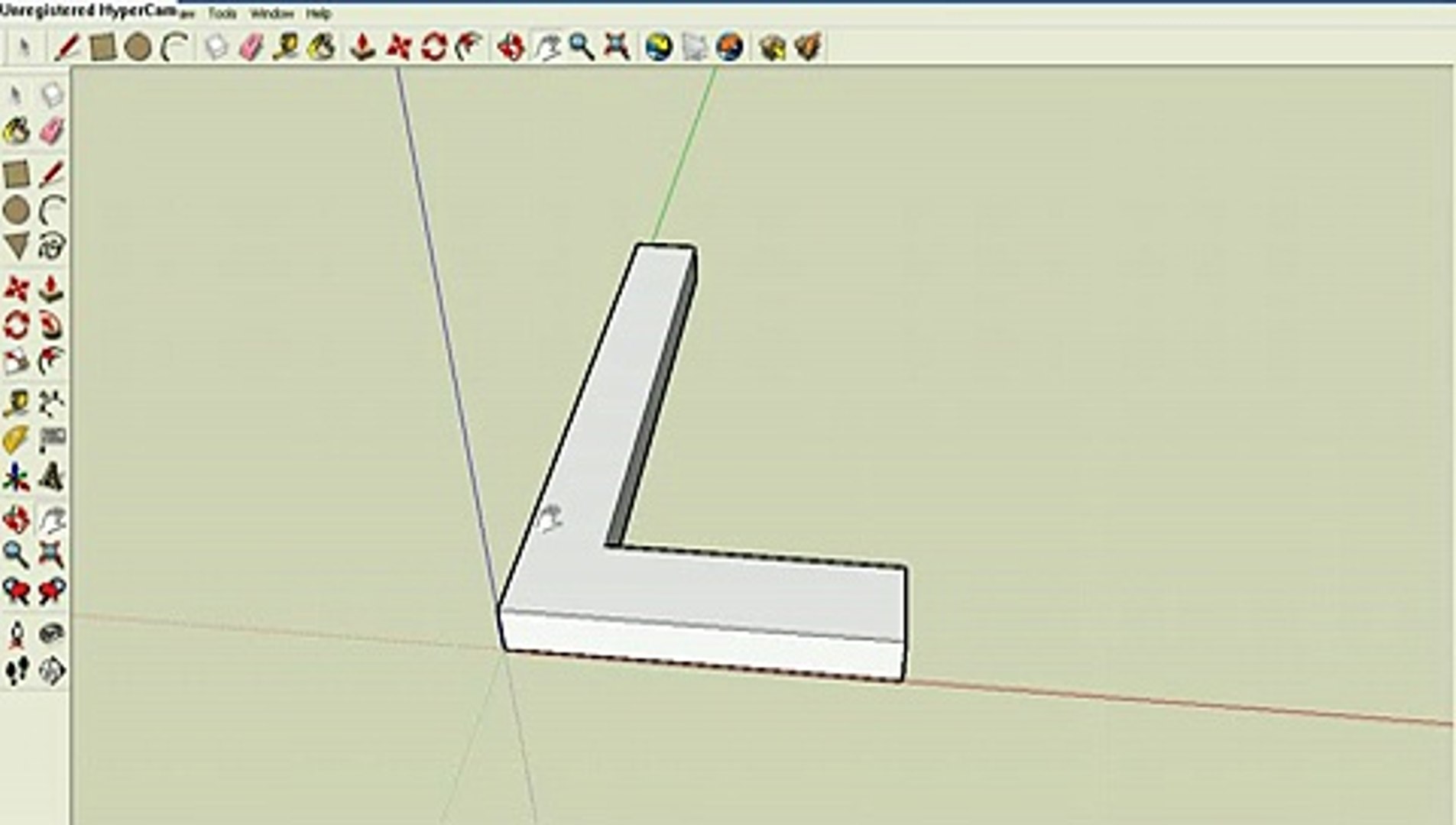
Task: Choose the pink Eraser in the side palette
Action: (51, 131)
